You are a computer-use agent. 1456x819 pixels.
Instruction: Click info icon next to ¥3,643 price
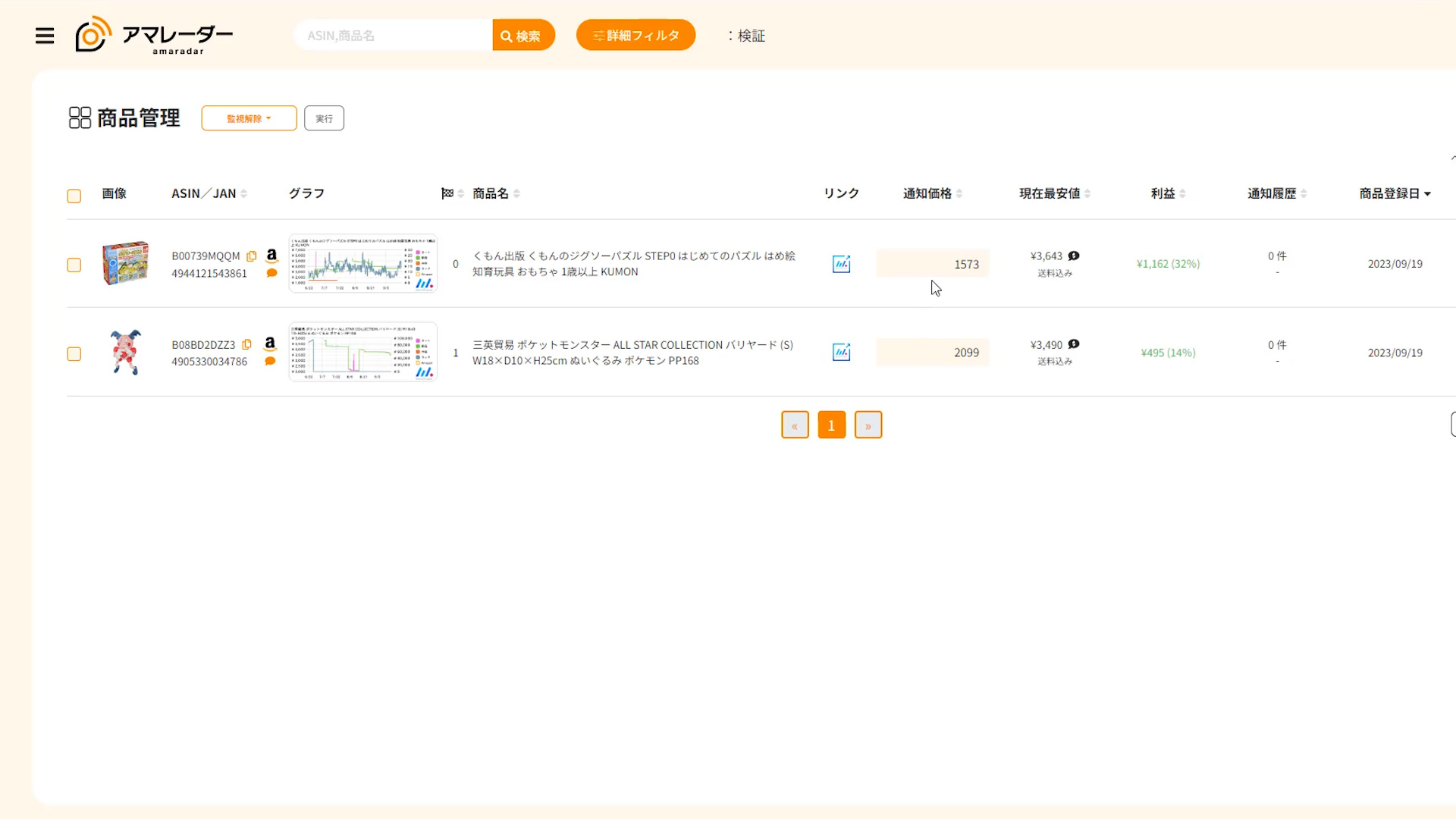(1074, 256)
